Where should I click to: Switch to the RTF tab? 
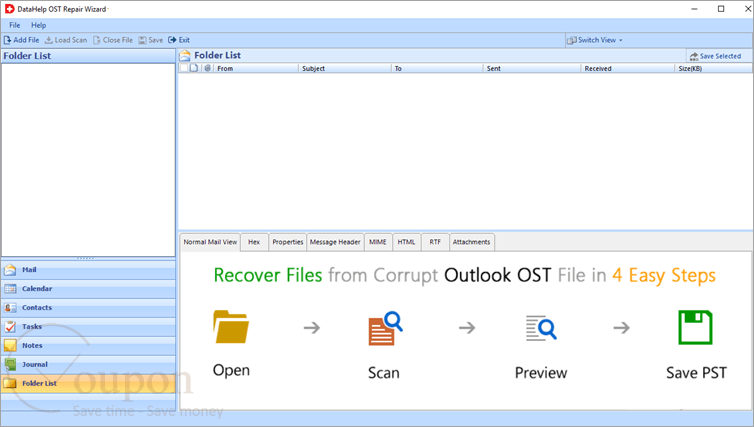click(435, 242)
